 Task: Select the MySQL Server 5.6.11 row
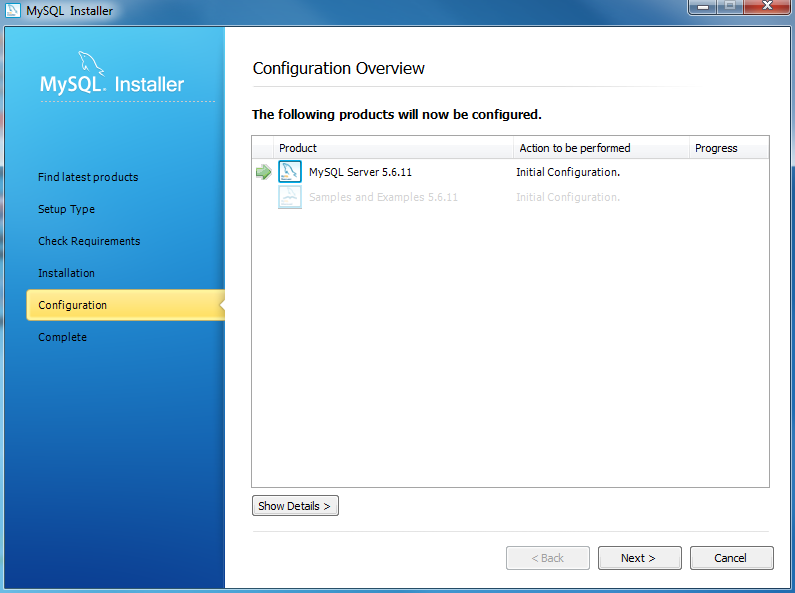(x=510, y=172)
